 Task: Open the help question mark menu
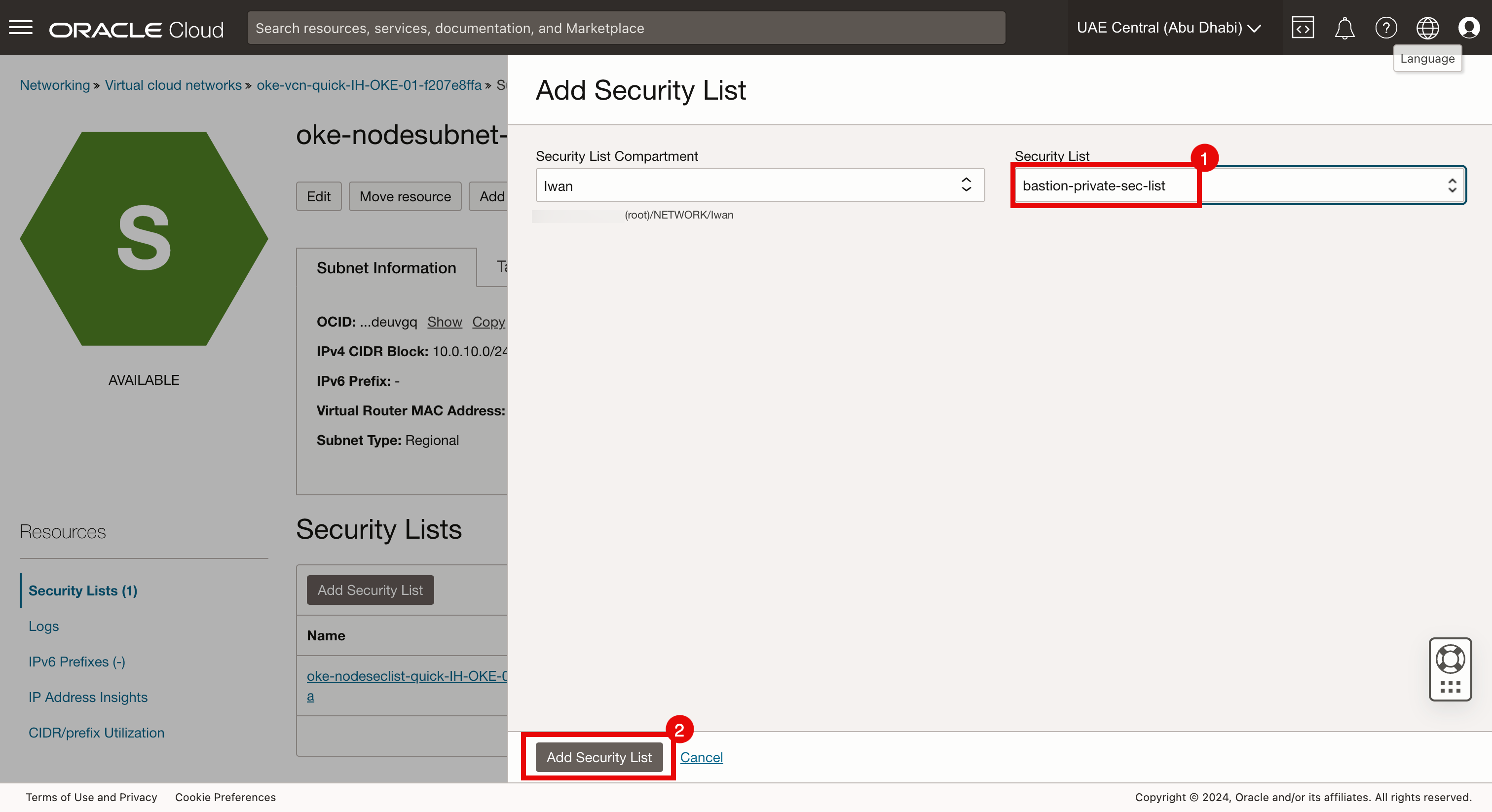click(x=1385, y=27)
